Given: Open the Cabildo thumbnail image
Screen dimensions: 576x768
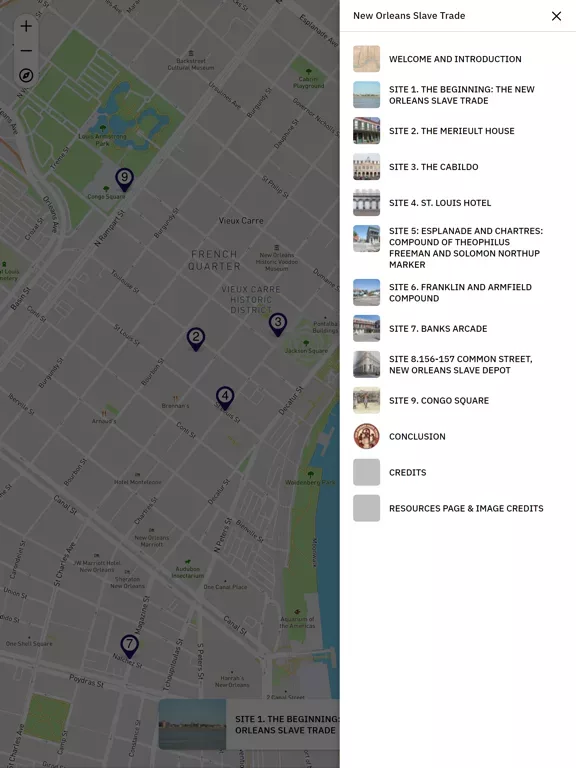Looking at the screenshot, I should [x=366, y=167].
